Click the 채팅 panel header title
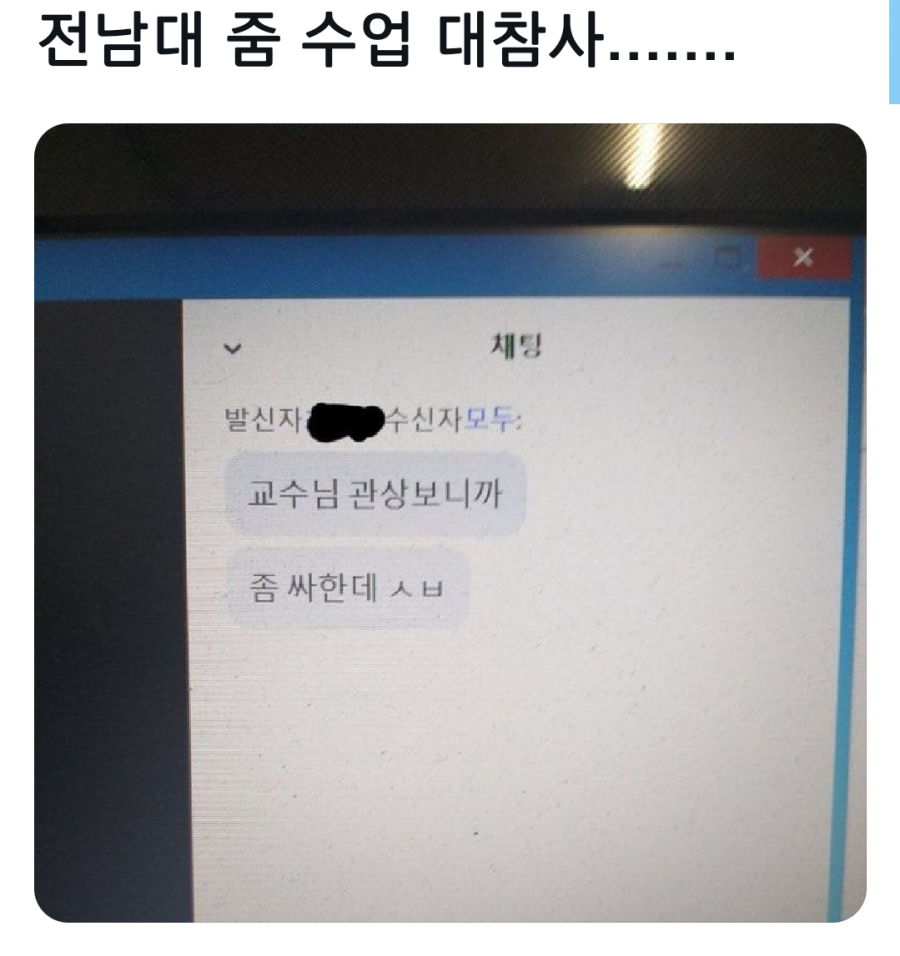This screenshot has height=956, width=900. [x=516, y=346]
